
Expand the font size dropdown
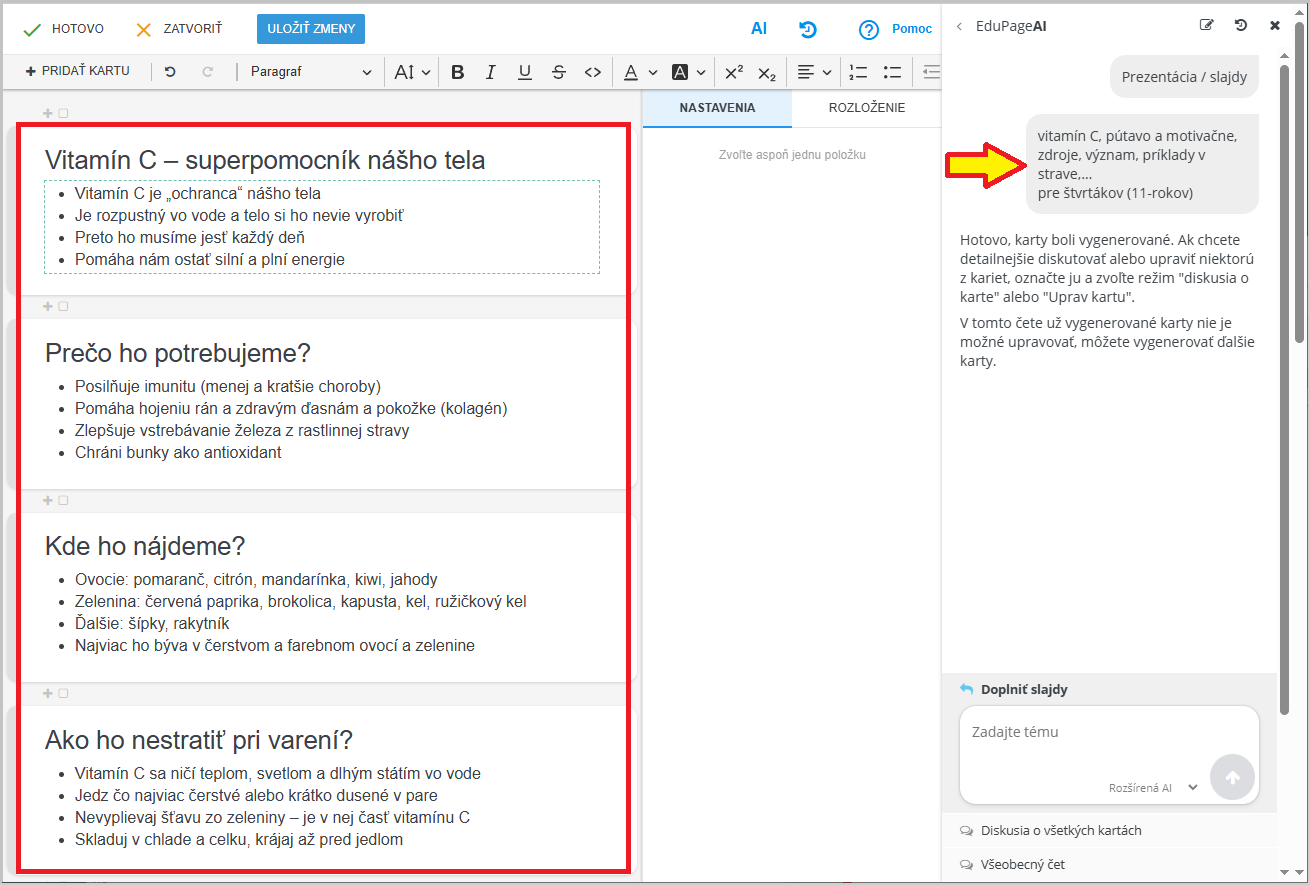pos(412,72)
